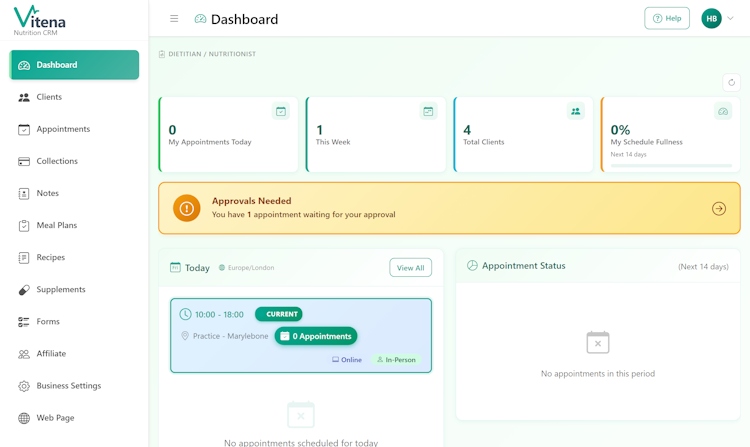This screenshot has height=447, width=750.
Task: Click people icon on Total Clients card
Action: click(x=575, y=111)
